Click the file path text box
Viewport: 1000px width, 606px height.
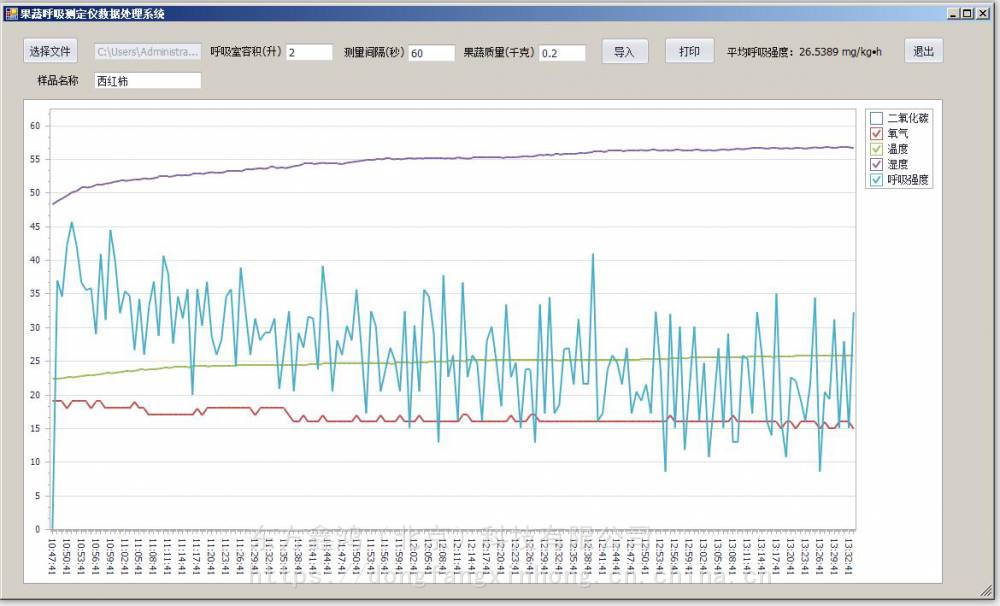tap(148, 52)
